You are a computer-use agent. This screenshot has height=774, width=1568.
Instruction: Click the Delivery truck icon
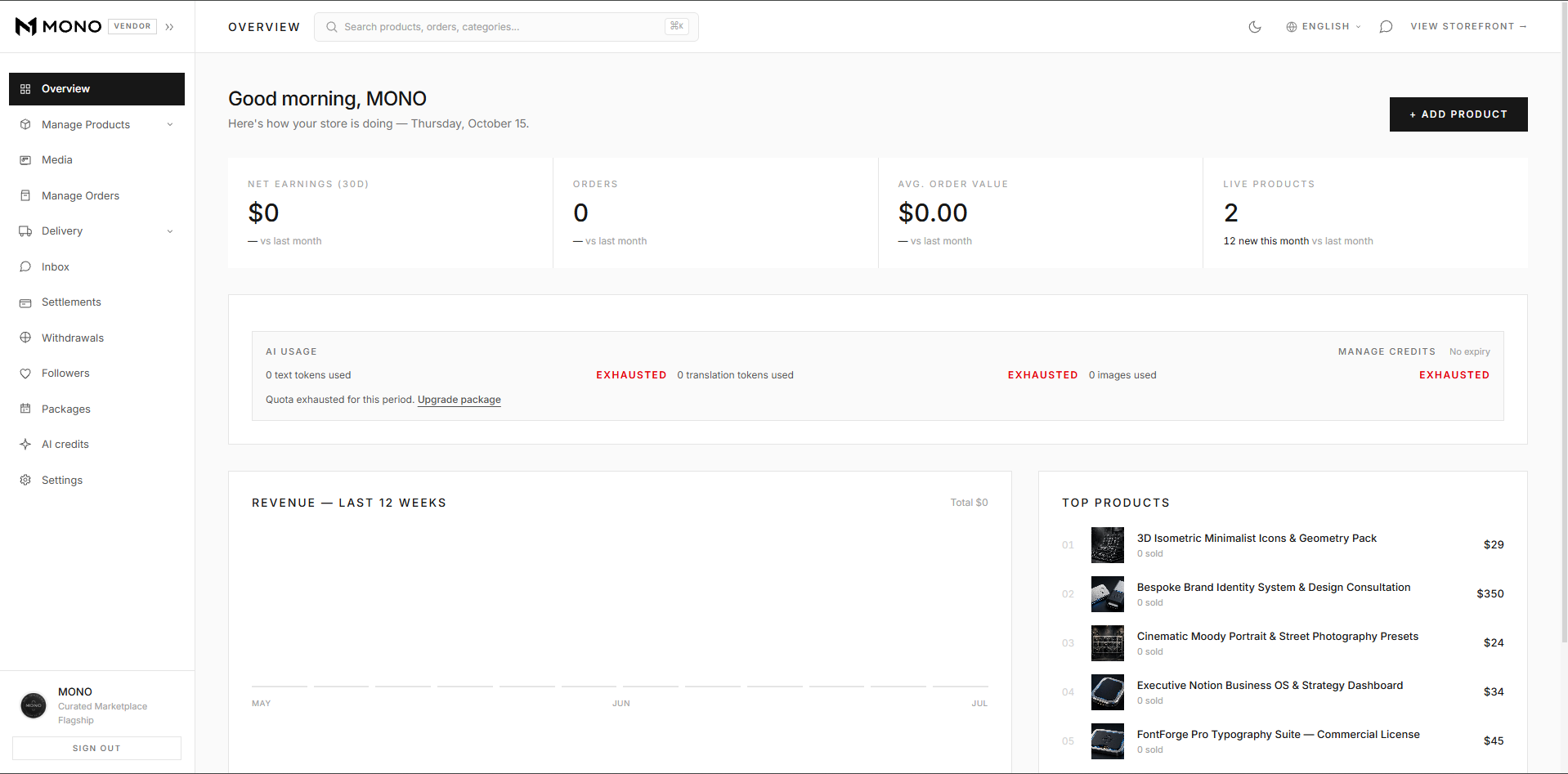[25, 231]
